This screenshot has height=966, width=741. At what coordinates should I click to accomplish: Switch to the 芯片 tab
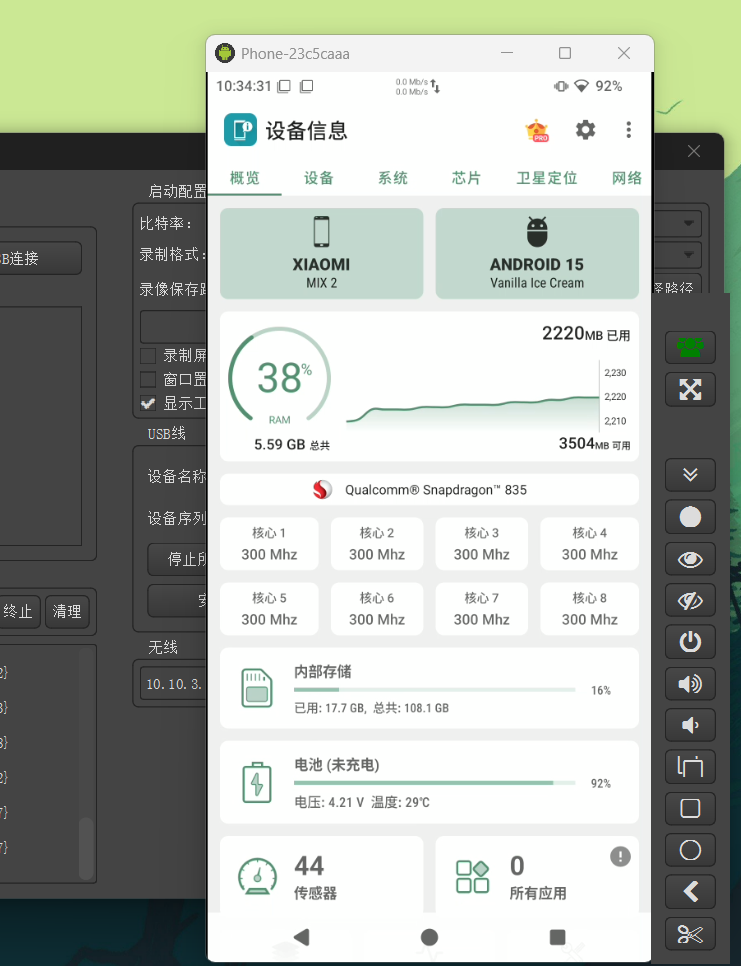pos(466,178)
